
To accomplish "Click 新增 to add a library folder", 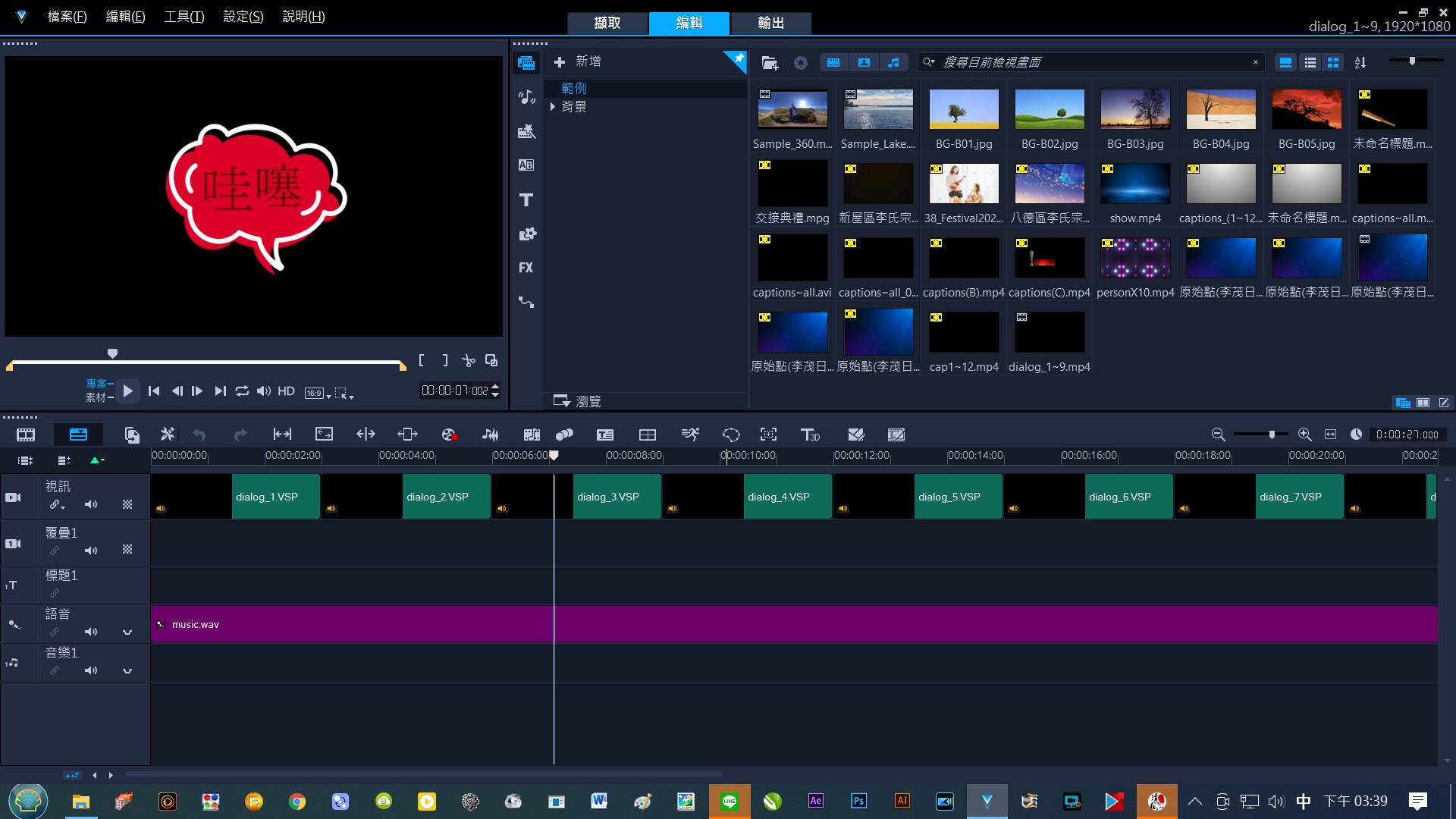I will 577,61.
